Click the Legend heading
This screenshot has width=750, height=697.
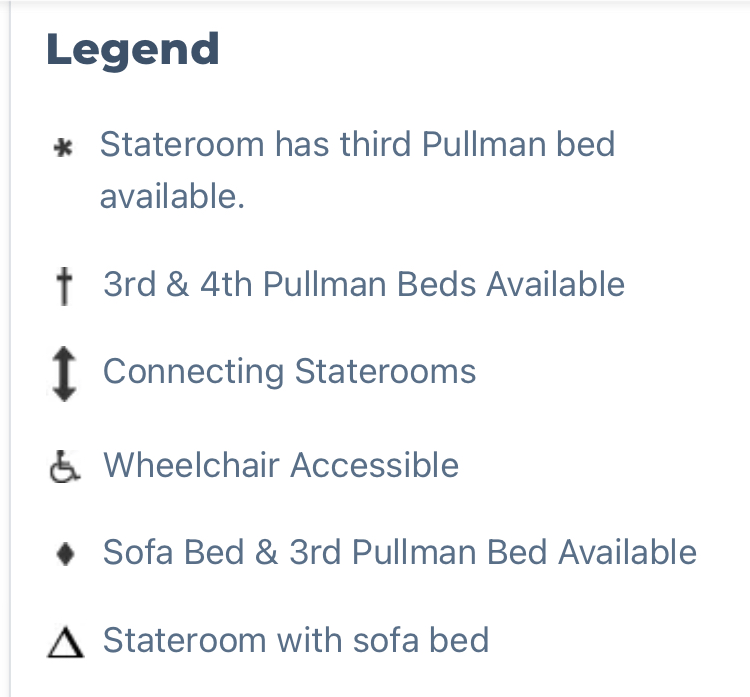133,50
